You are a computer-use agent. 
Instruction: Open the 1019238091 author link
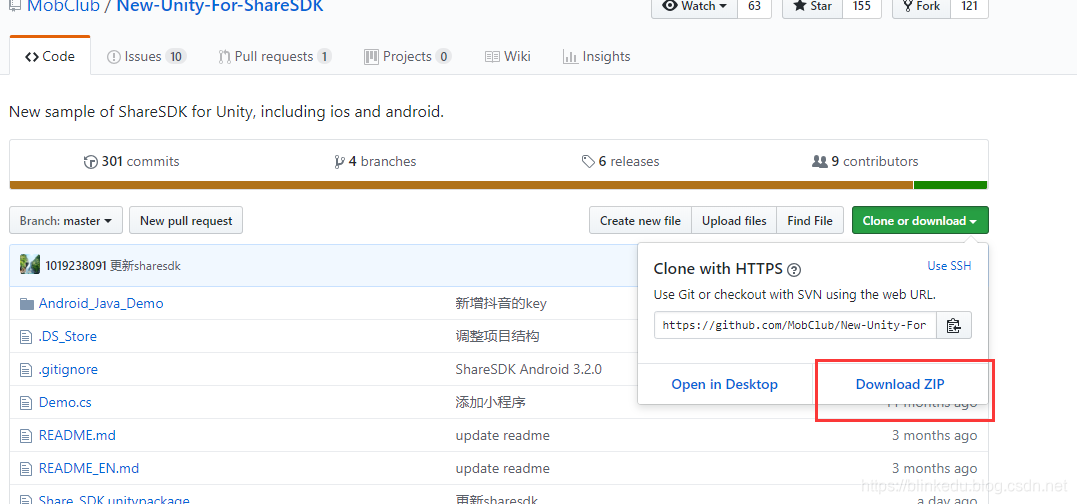pos(76,266)
